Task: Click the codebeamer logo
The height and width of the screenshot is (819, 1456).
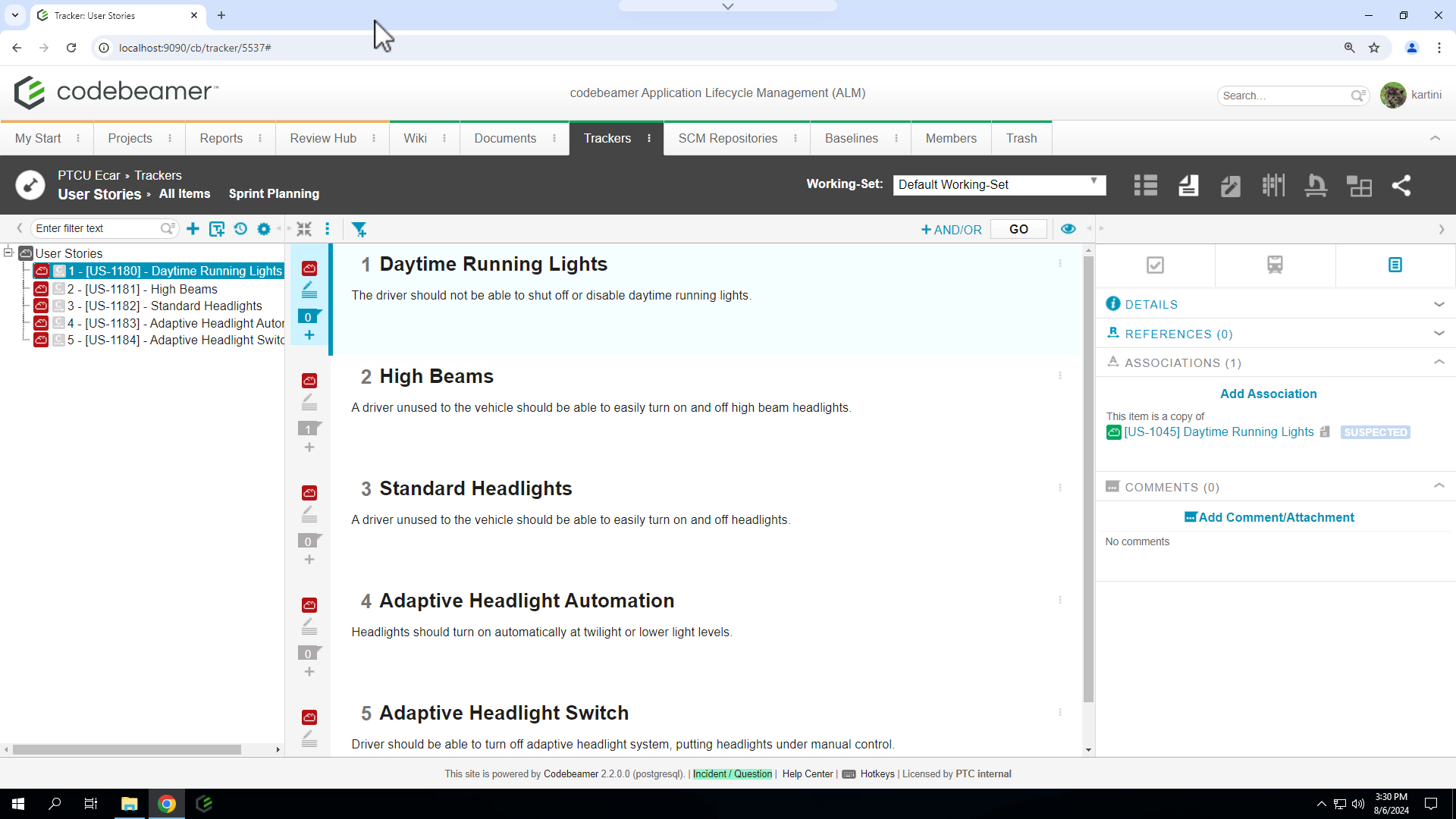Action: point(116,93)
